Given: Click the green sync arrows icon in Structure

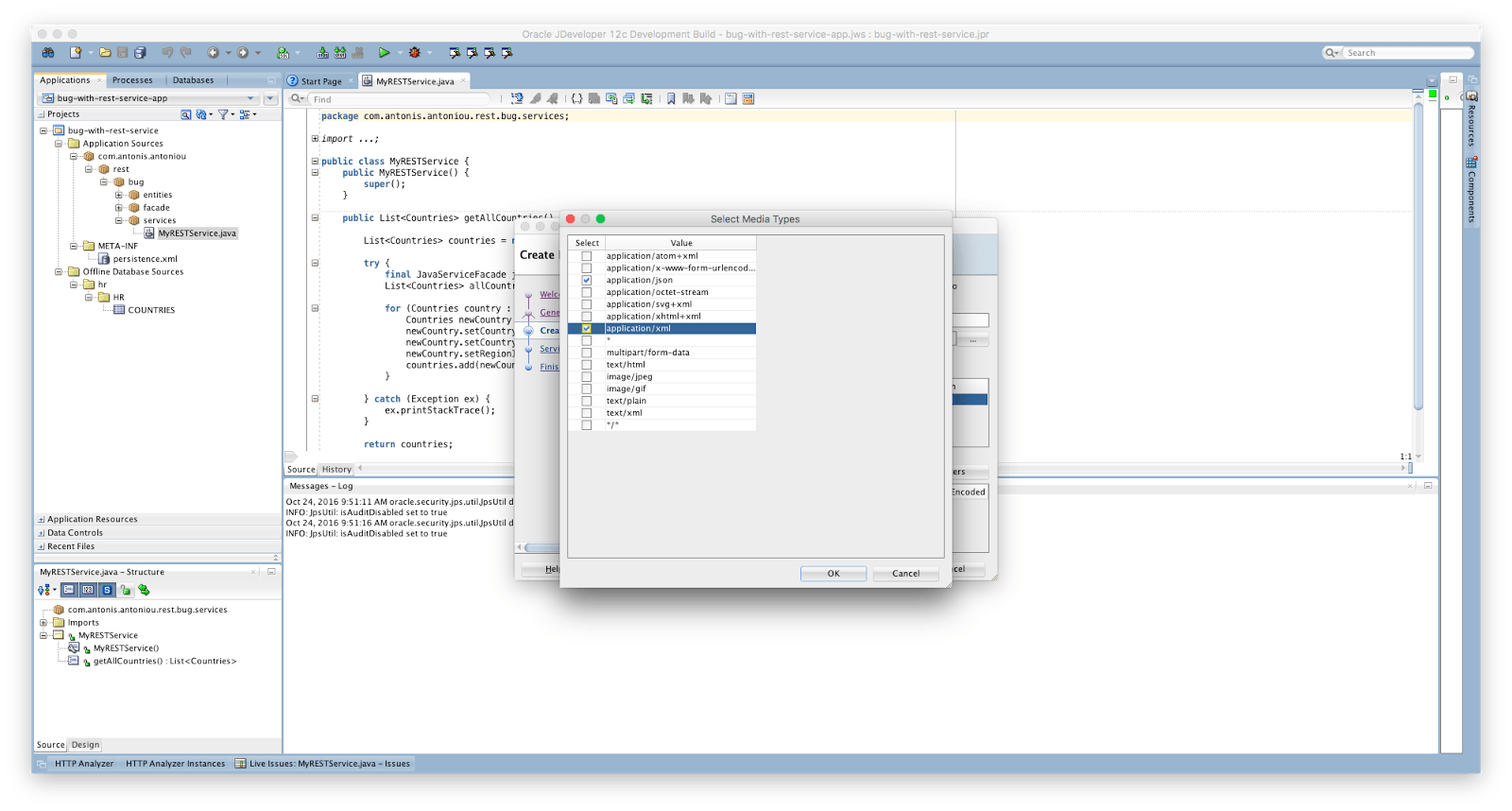Looking at the screenshot, I should [x=145, y=590].
